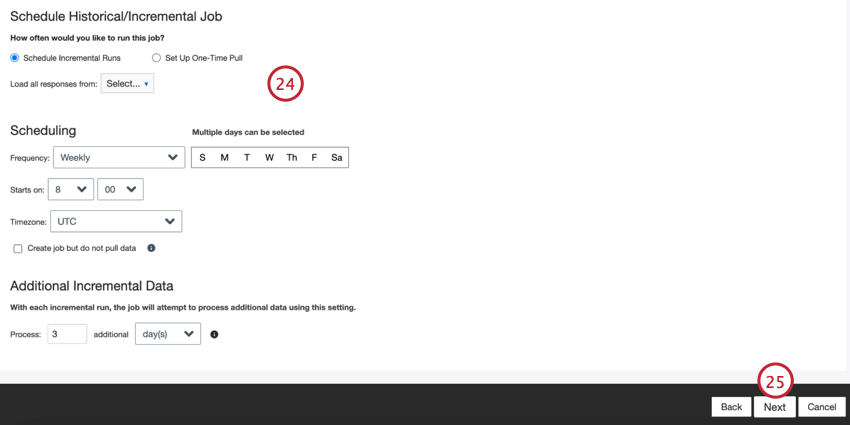Click the Cancel button
Screen dimensions: 850x425
pyautogui.click(x=822, y=407)
